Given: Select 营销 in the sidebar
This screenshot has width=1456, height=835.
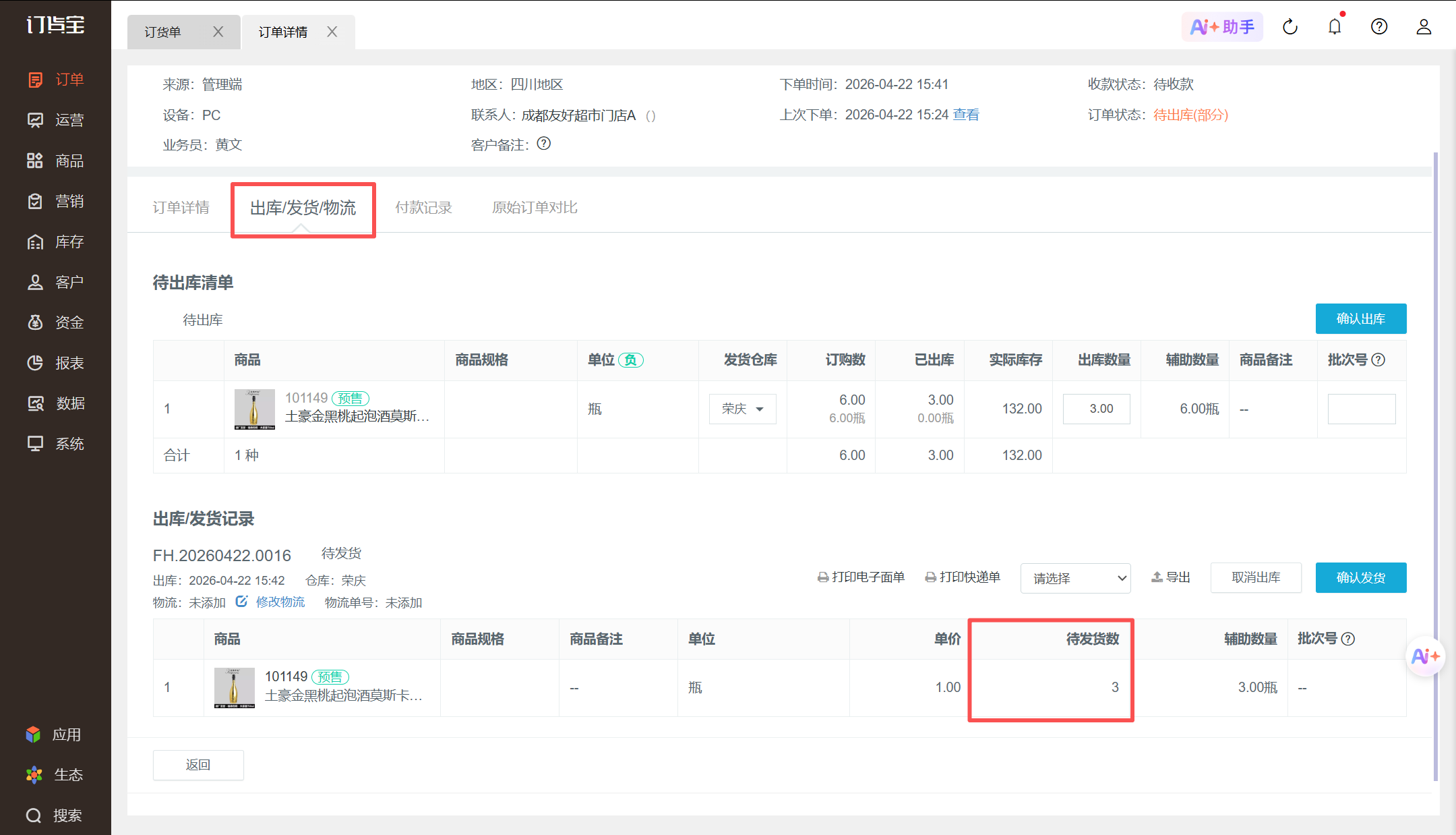Looking at the screenshot, I should pyautogui.click(x=55, y=201).
